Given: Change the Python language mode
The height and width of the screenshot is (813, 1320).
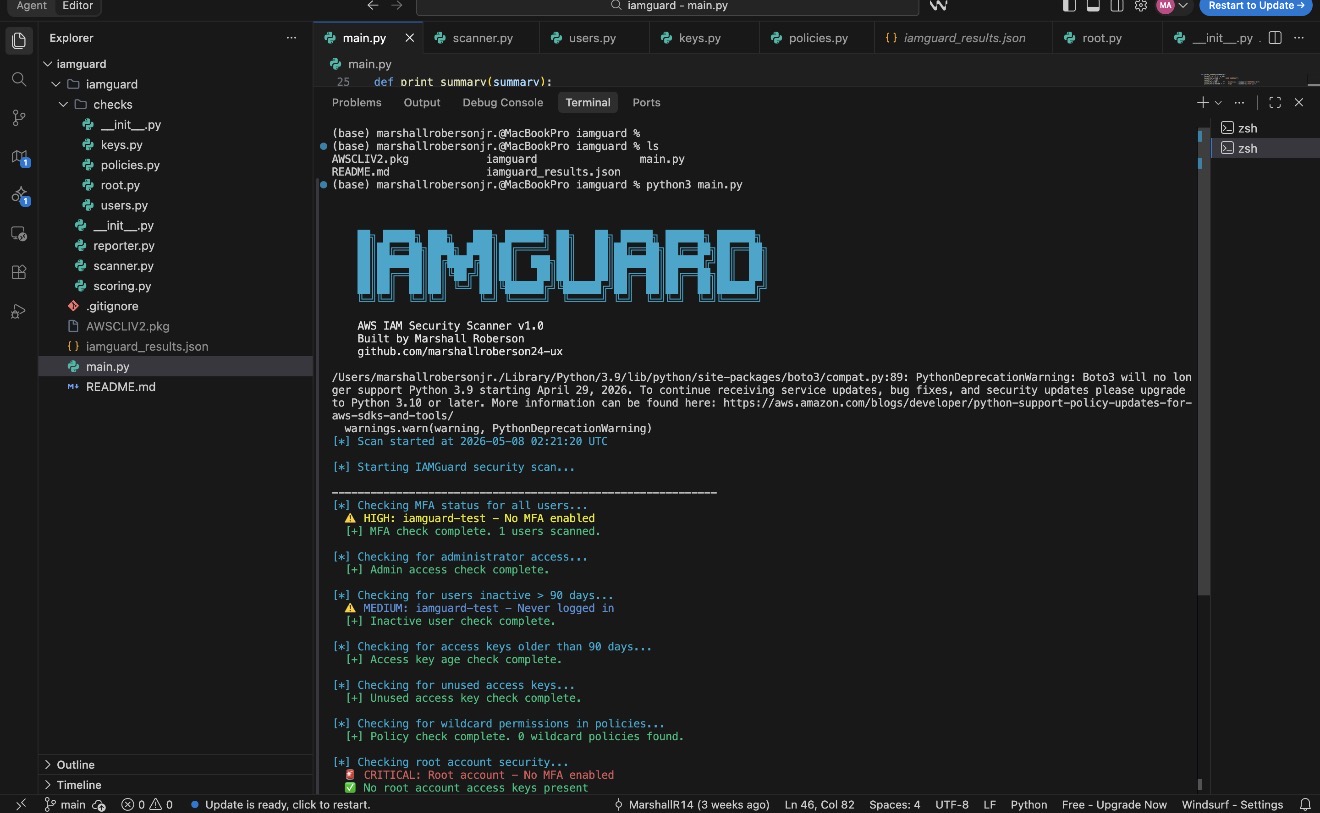Looking at the screenshot, I should pos(1029,804).
